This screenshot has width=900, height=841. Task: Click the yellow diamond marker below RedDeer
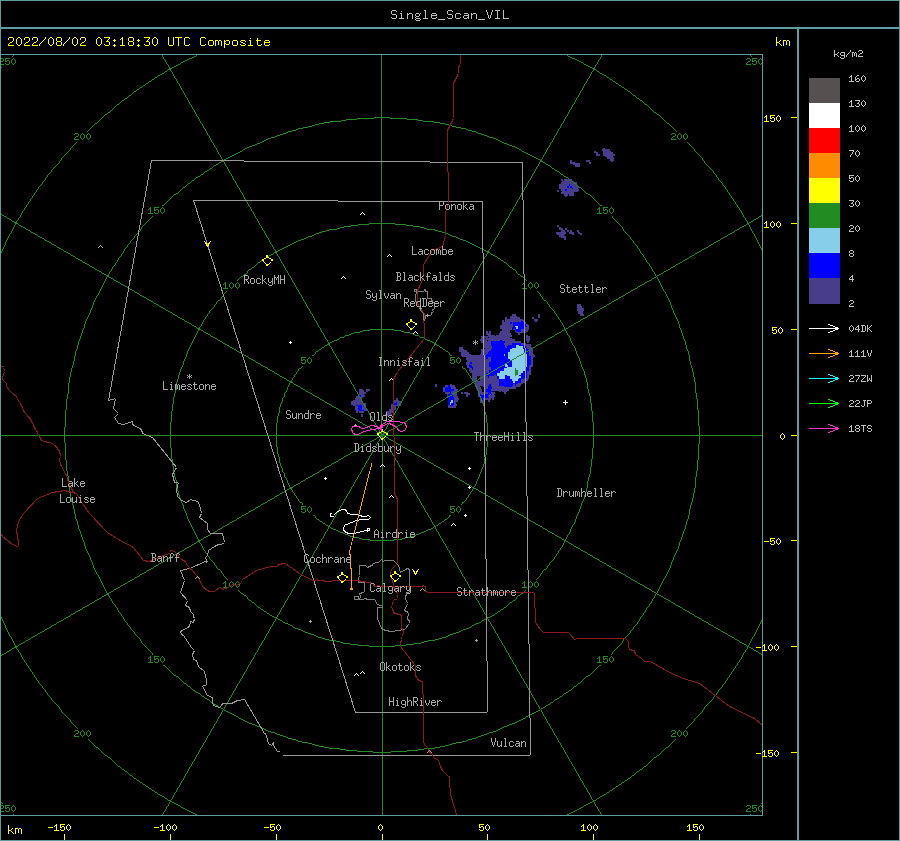tap(411, 325)
